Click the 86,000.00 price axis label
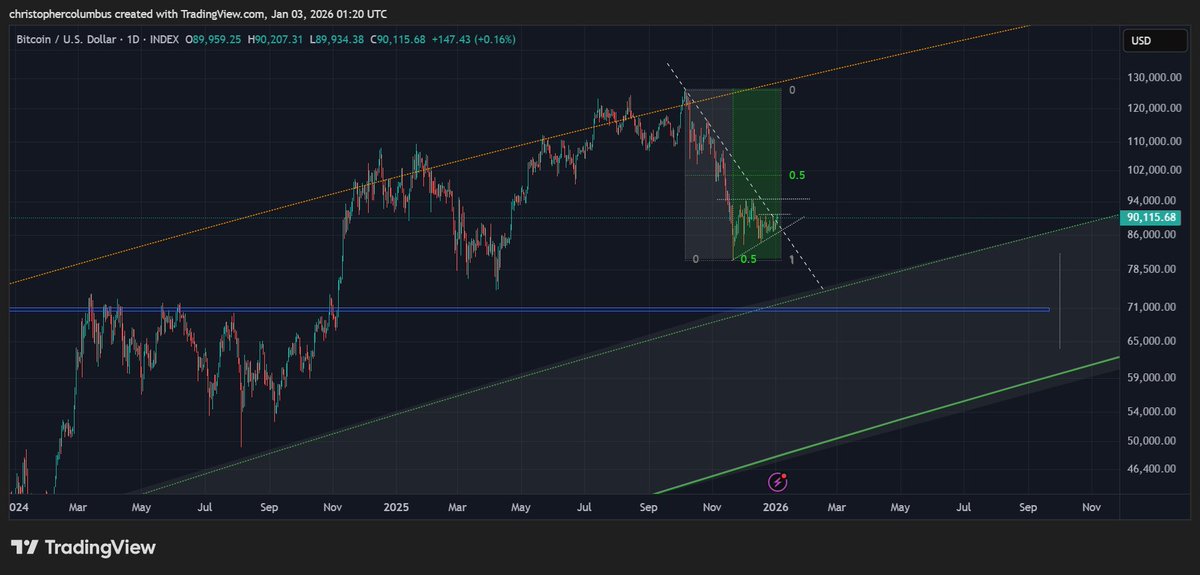 (1153, 235)
